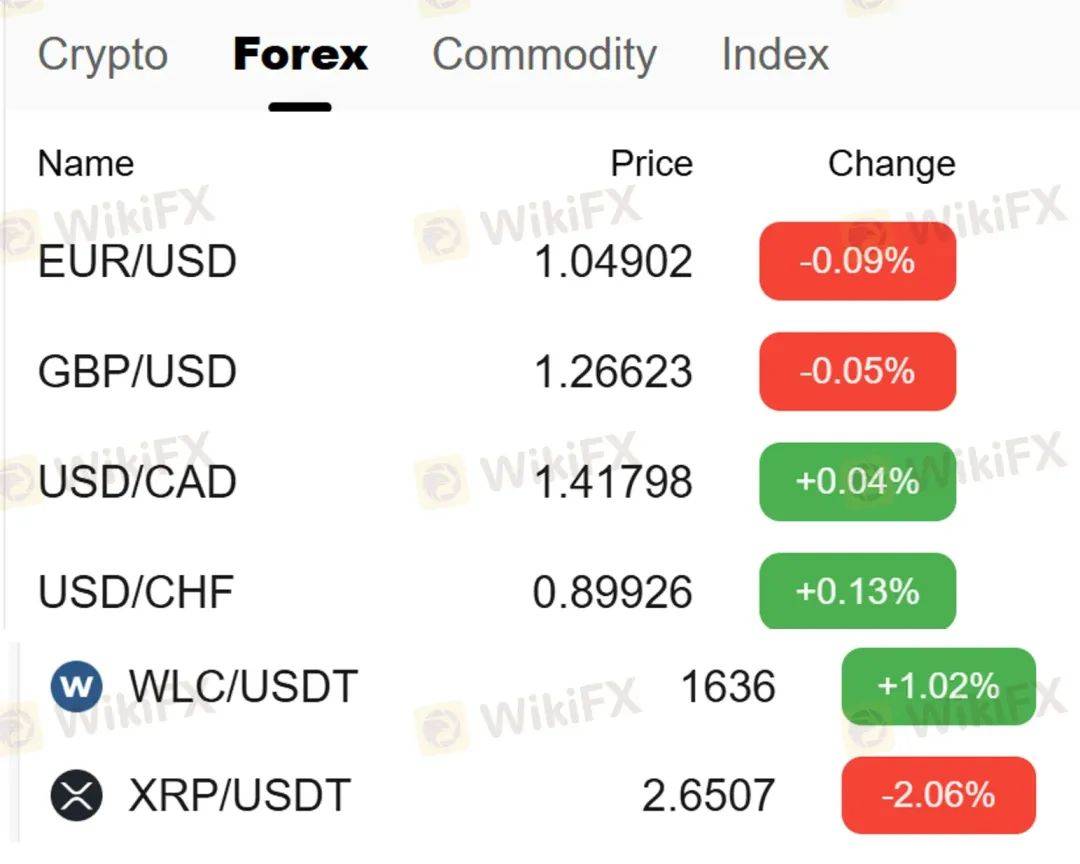
Task: Click the +1.02% change badge
Action: click(x=939, y=686)
